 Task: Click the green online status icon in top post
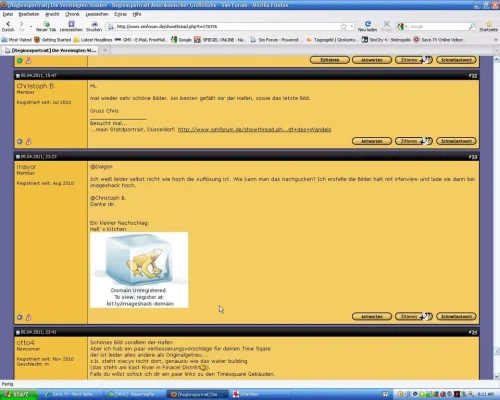pos(20,61)
